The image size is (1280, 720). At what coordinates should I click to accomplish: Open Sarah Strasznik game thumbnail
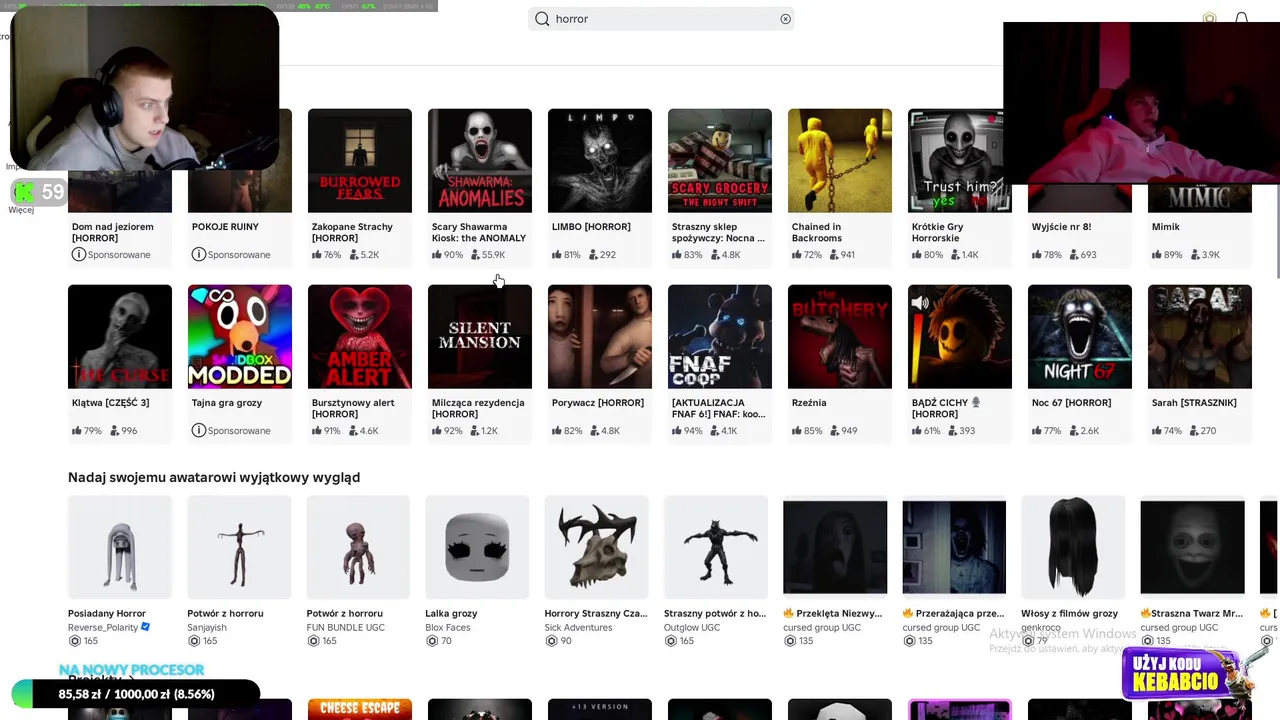point(1200,337)
